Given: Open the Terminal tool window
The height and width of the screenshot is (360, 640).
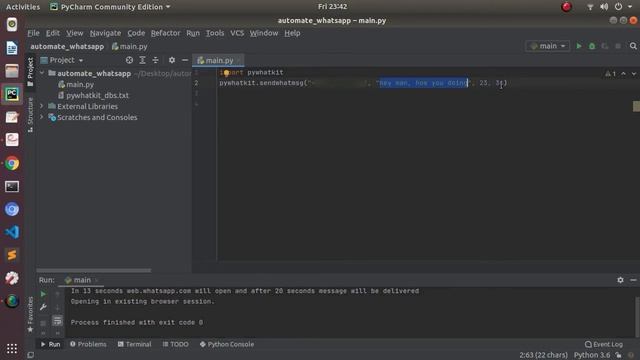Looking at the screenshot, I should pyautogui.click(x=135, y=344).
